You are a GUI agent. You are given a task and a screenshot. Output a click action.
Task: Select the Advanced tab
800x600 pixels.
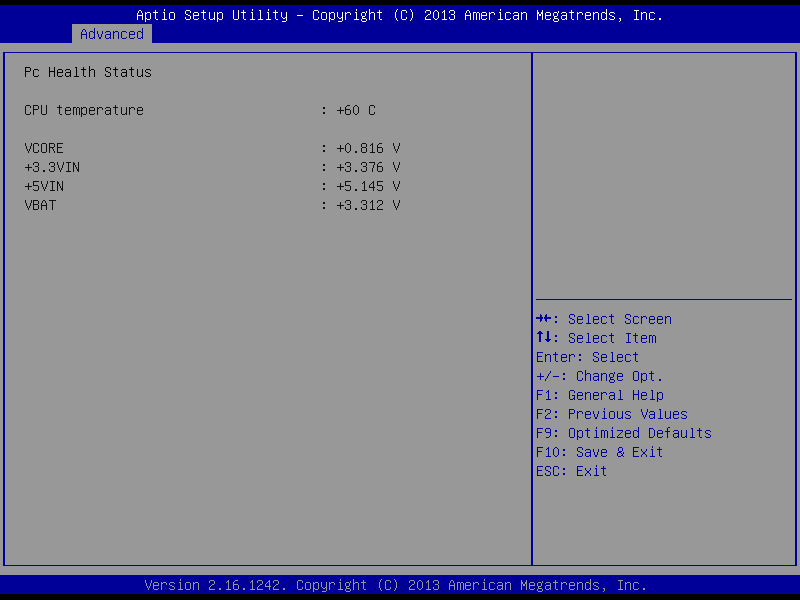coord(112,34)
